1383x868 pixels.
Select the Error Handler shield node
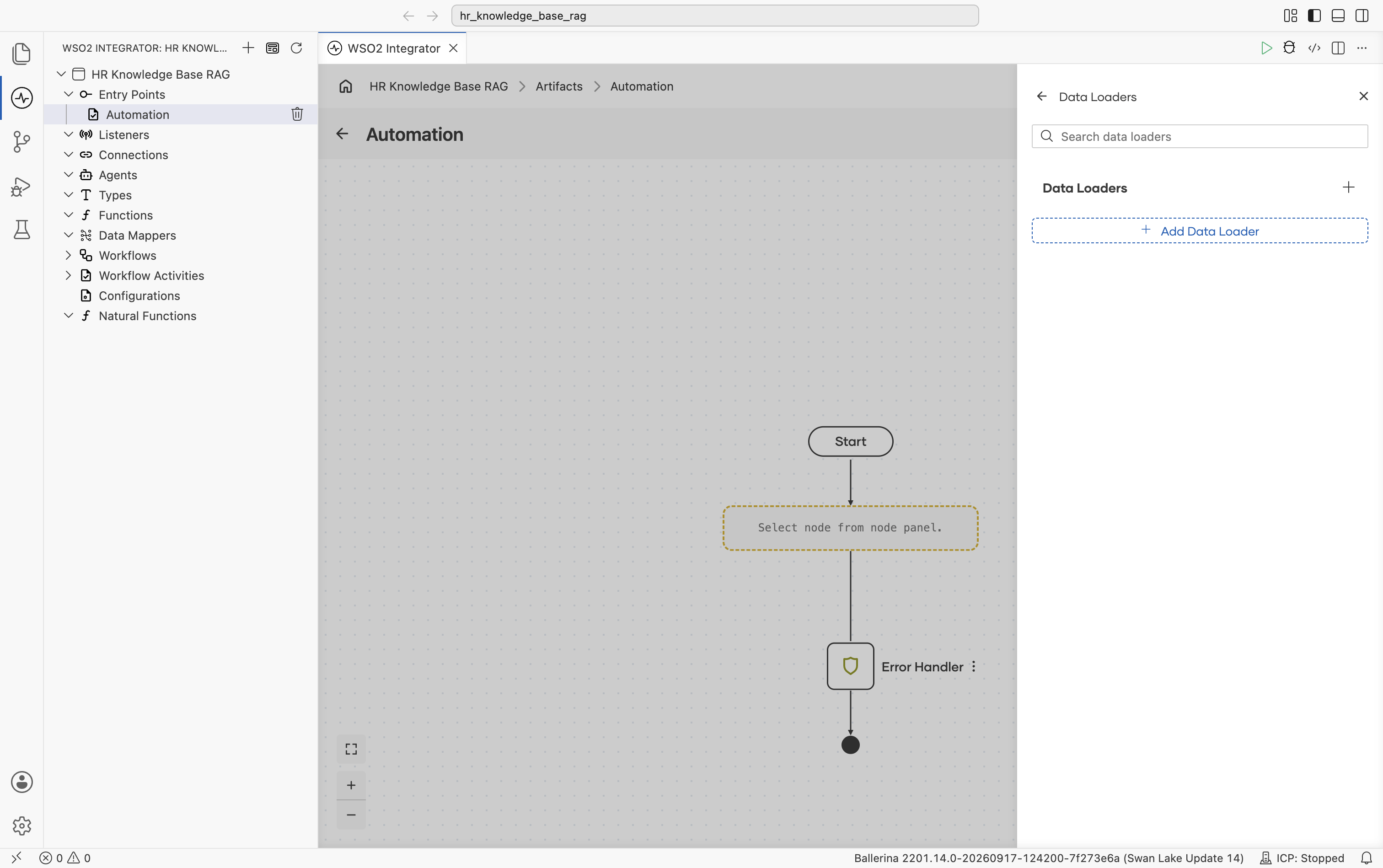click(850, 666)
